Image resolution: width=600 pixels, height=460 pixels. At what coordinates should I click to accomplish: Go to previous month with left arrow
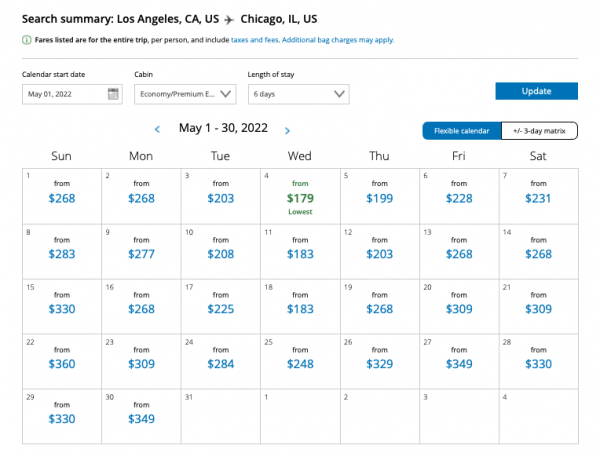[x=157, y=130]
